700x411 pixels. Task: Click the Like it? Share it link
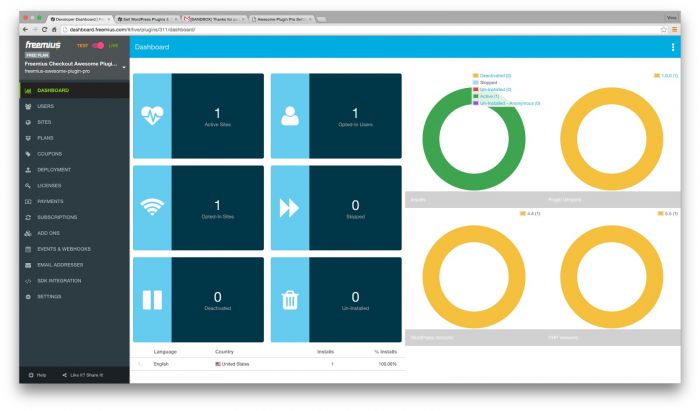(x=83, y=375)
